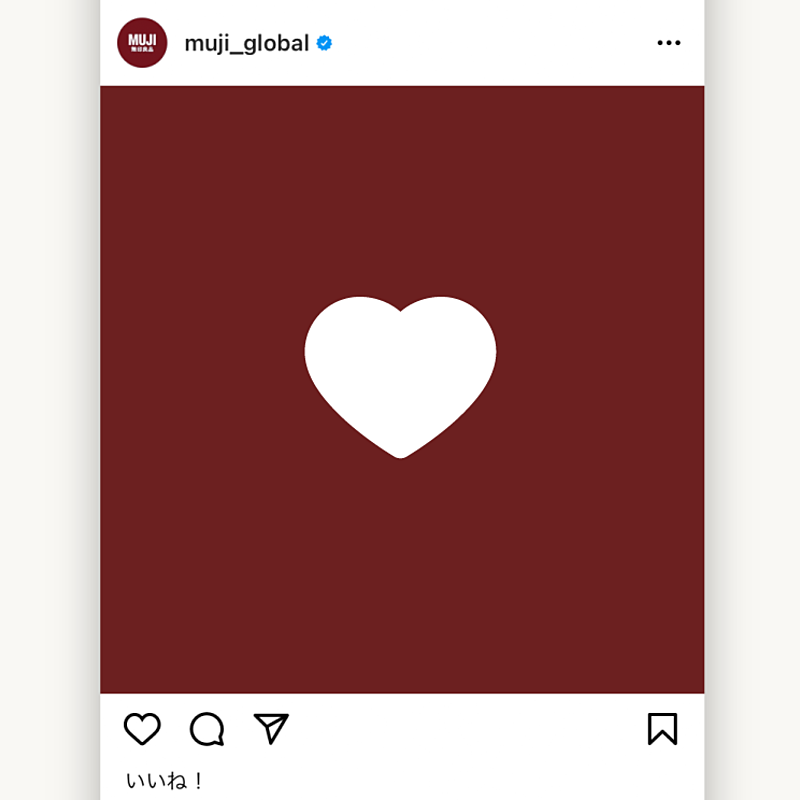The height and width of the screenshot is (800, 800).
Task: Open comments via the speech bubble icon
Action: coord(207,729)
